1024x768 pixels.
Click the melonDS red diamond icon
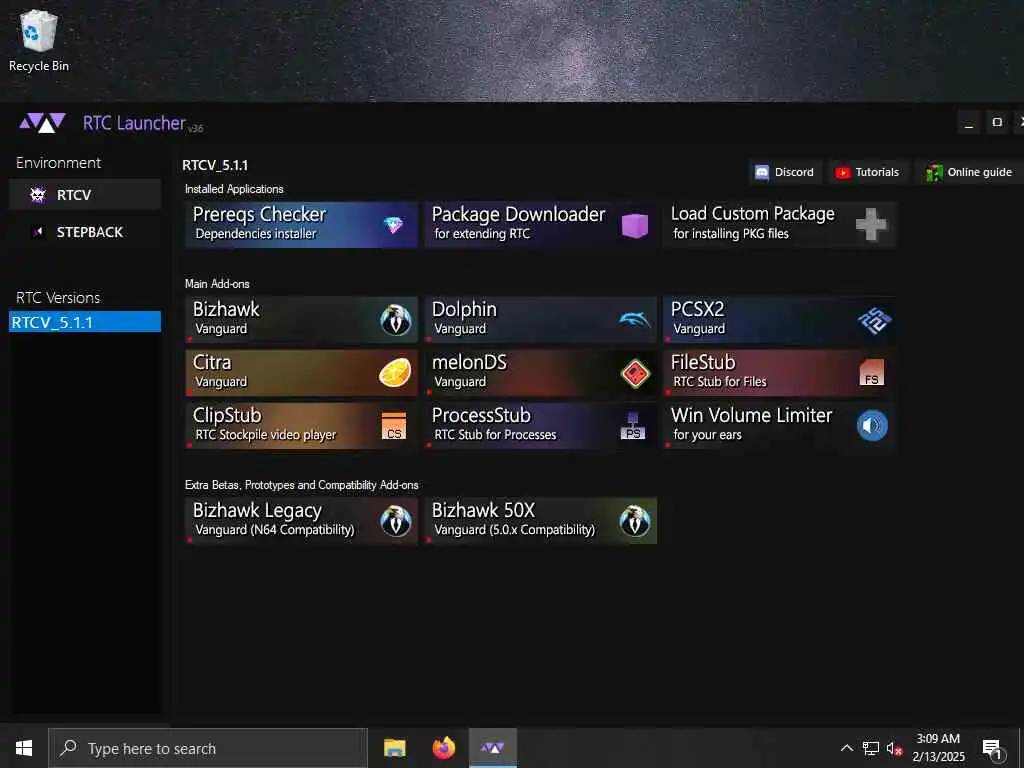635,374
